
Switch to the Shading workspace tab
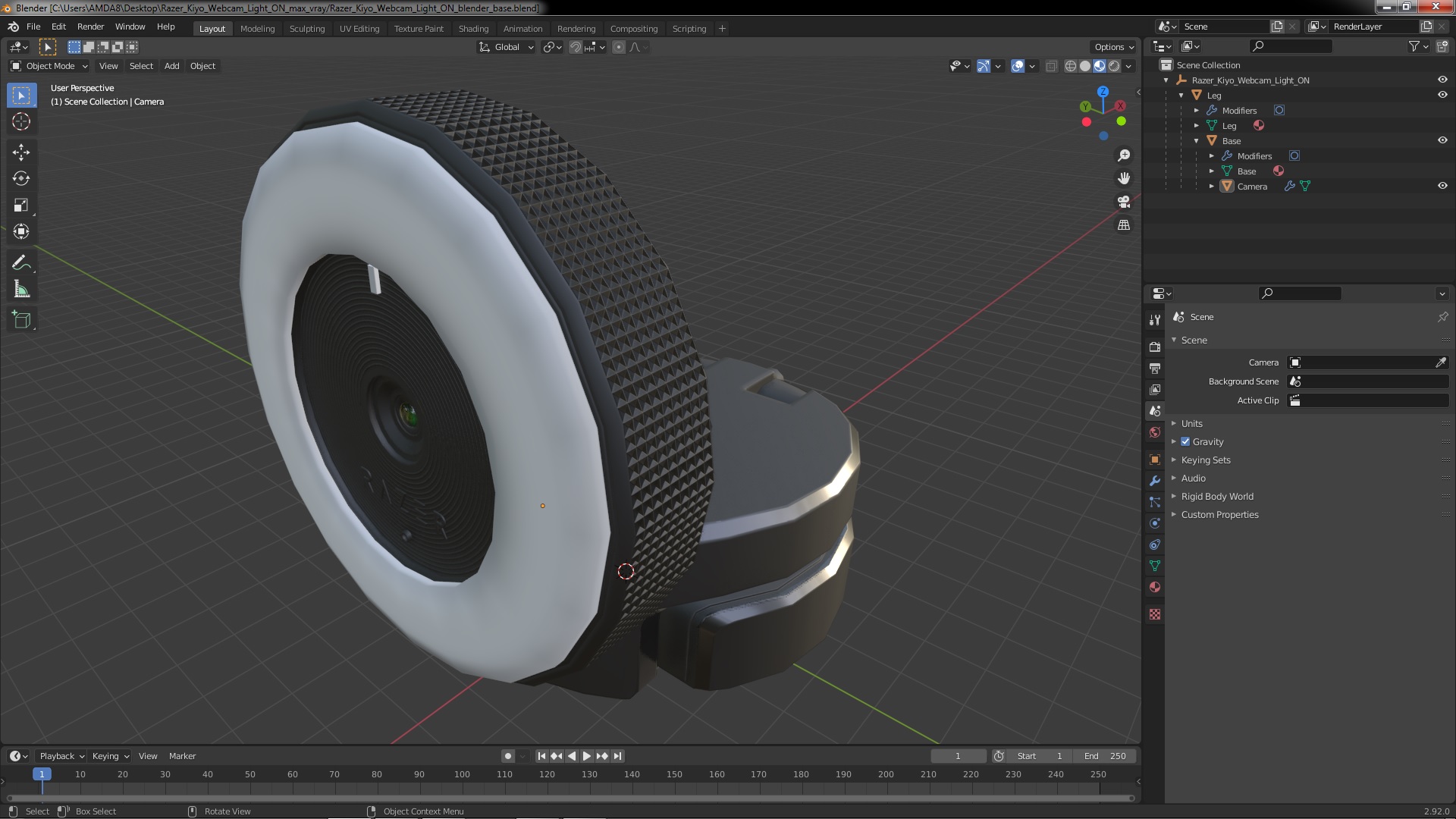(x=473, y=29)
